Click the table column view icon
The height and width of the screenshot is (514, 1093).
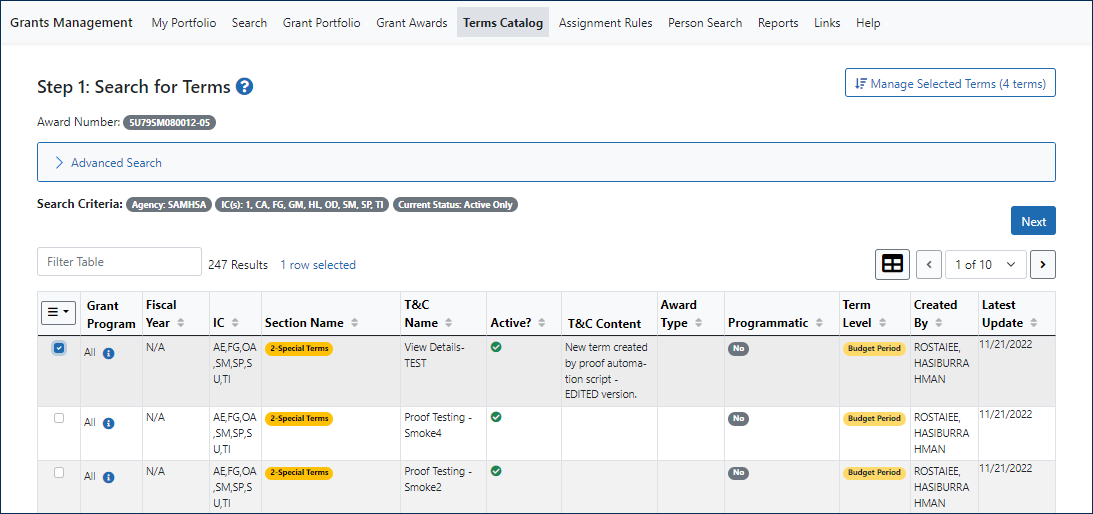[892, 264]
